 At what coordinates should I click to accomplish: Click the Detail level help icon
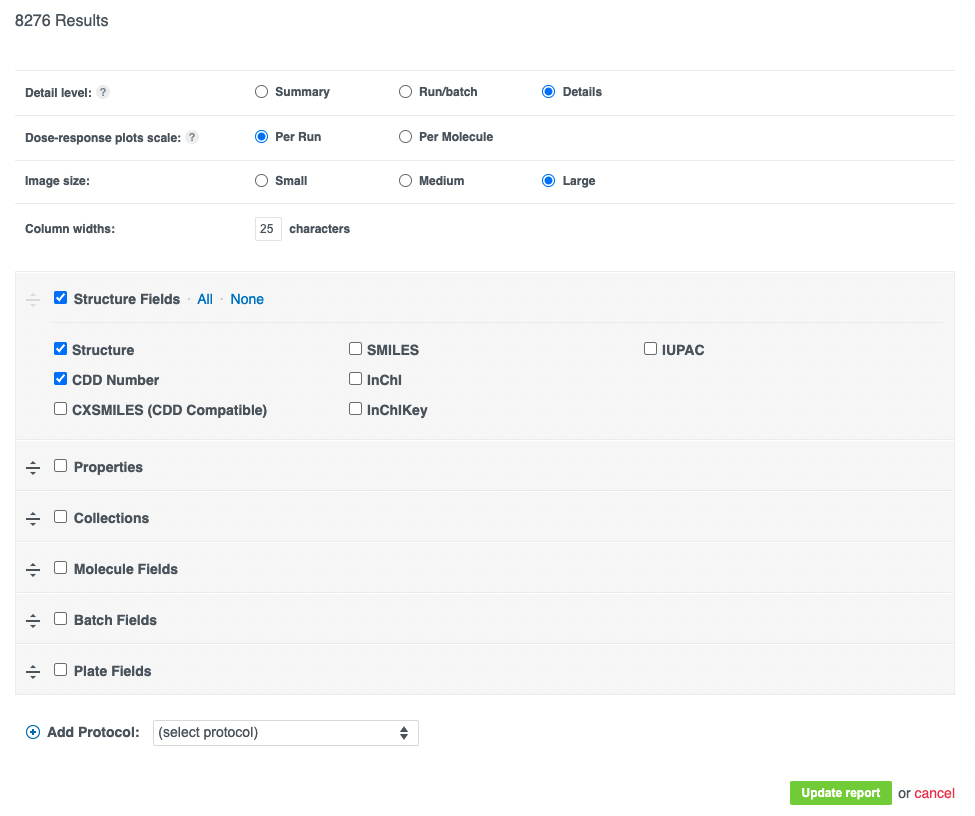coord(103,92)
